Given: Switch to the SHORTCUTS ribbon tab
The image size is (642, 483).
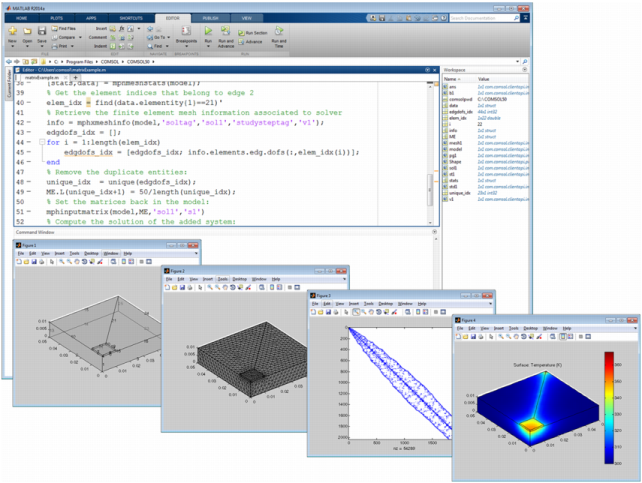Looking at the screenshot, I should [131, 18].
